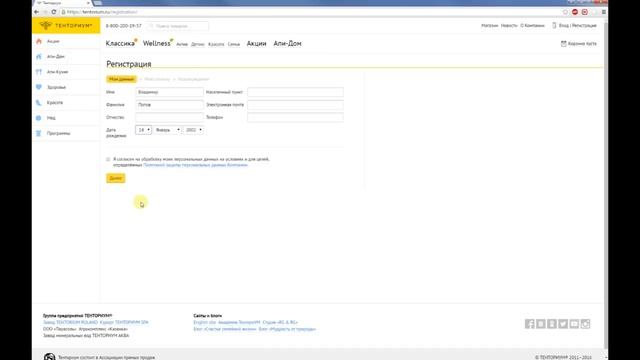This screenshot has width=640, height=360.
Task: Click the browser address bar
Action: pos(310,12)
